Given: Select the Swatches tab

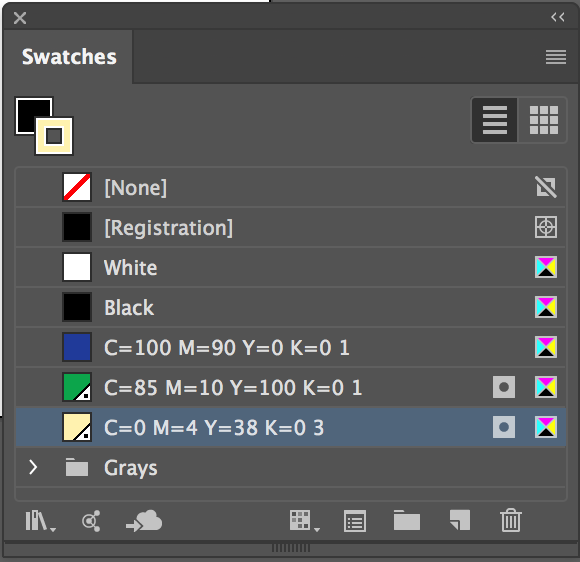Looking at the screenshot, I should pyautogui.click(x=69, y=57).
